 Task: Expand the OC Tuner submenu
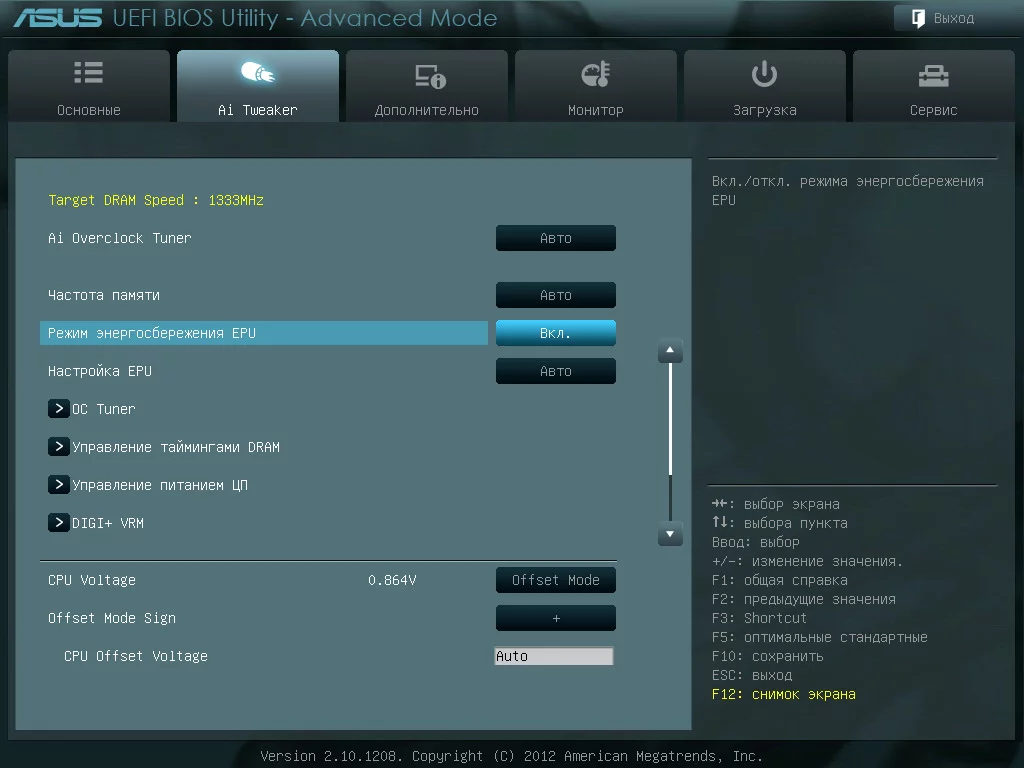pos(104,409)
